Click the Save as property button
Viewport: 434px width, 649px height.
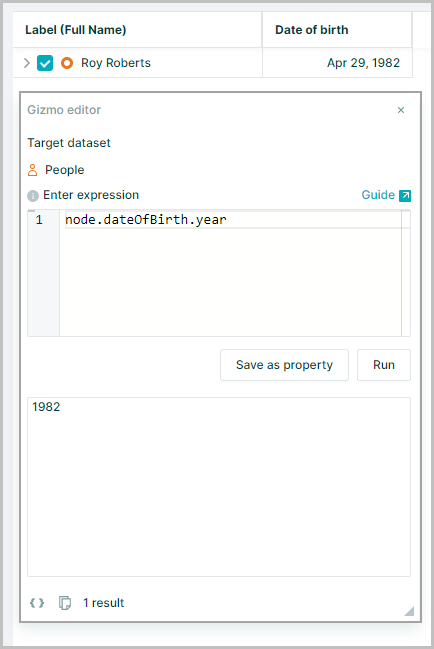pos(284,365)
